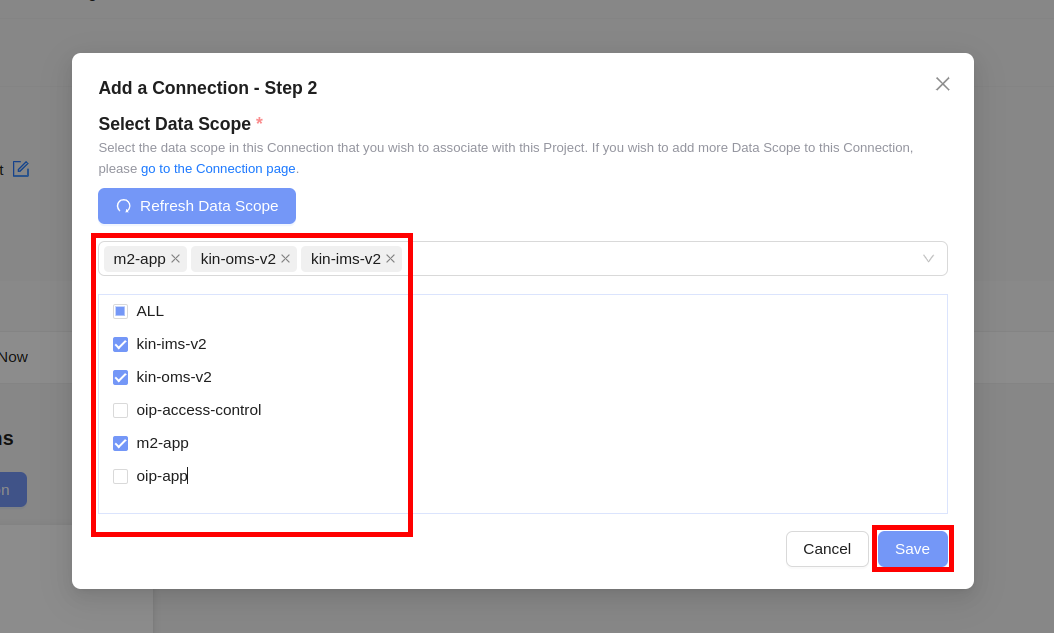Check the oip-access-control checkbox
The width and height of the screenshot is (1054, 633).
120,410
